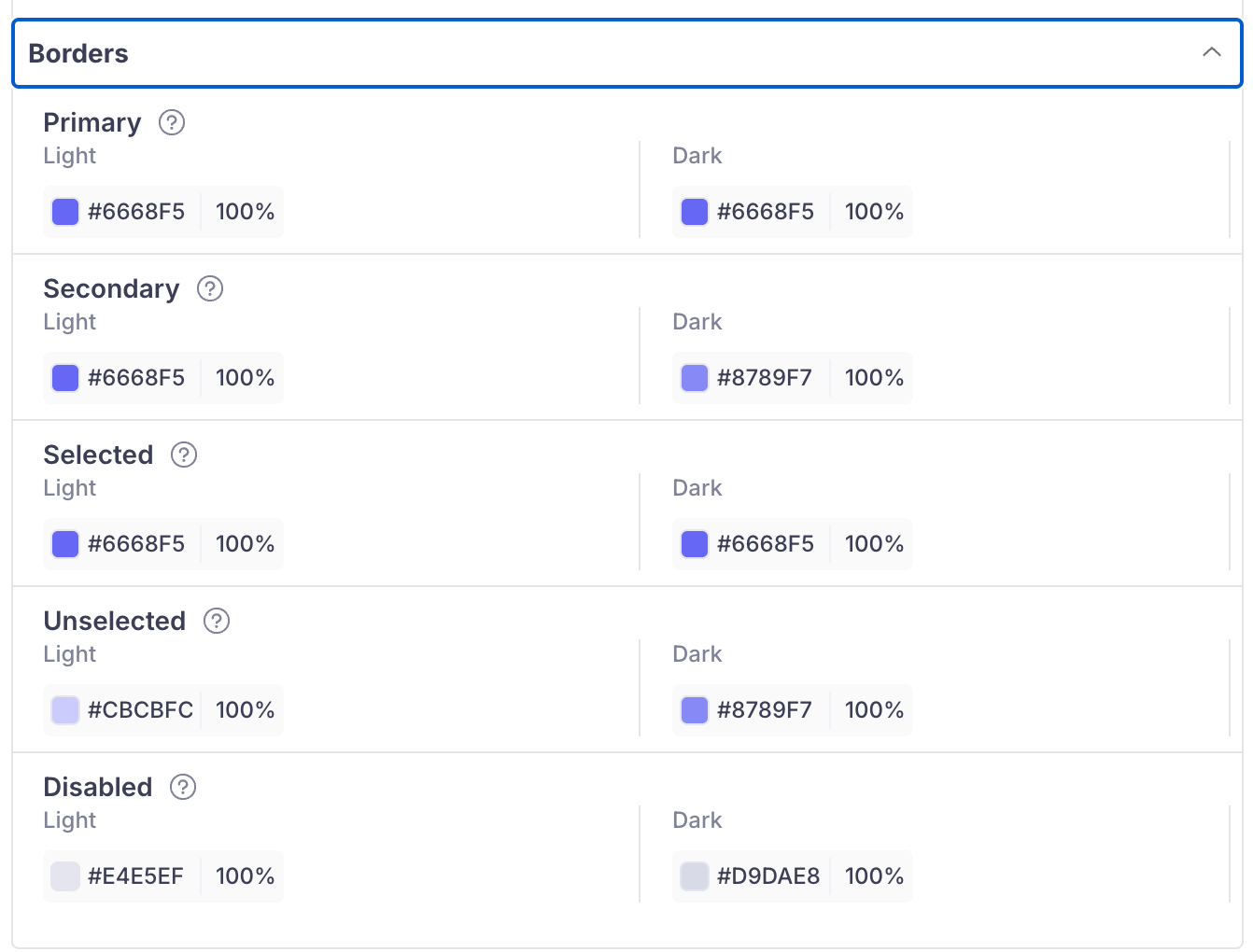1253x952 pixels.
Task: Click help icon next to Selected
Action: [184, 455]
